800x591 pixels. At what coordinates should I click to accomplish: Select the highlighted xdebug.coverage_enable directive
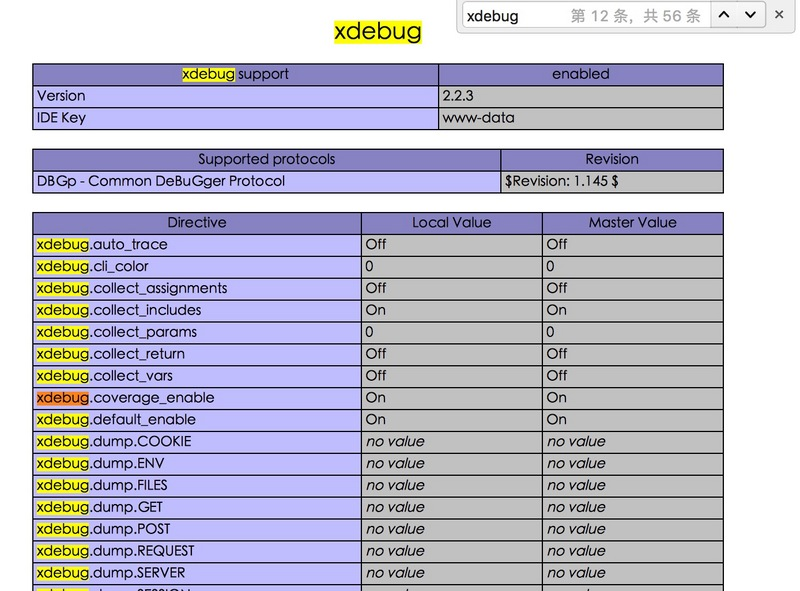click(x=197, y=399)
